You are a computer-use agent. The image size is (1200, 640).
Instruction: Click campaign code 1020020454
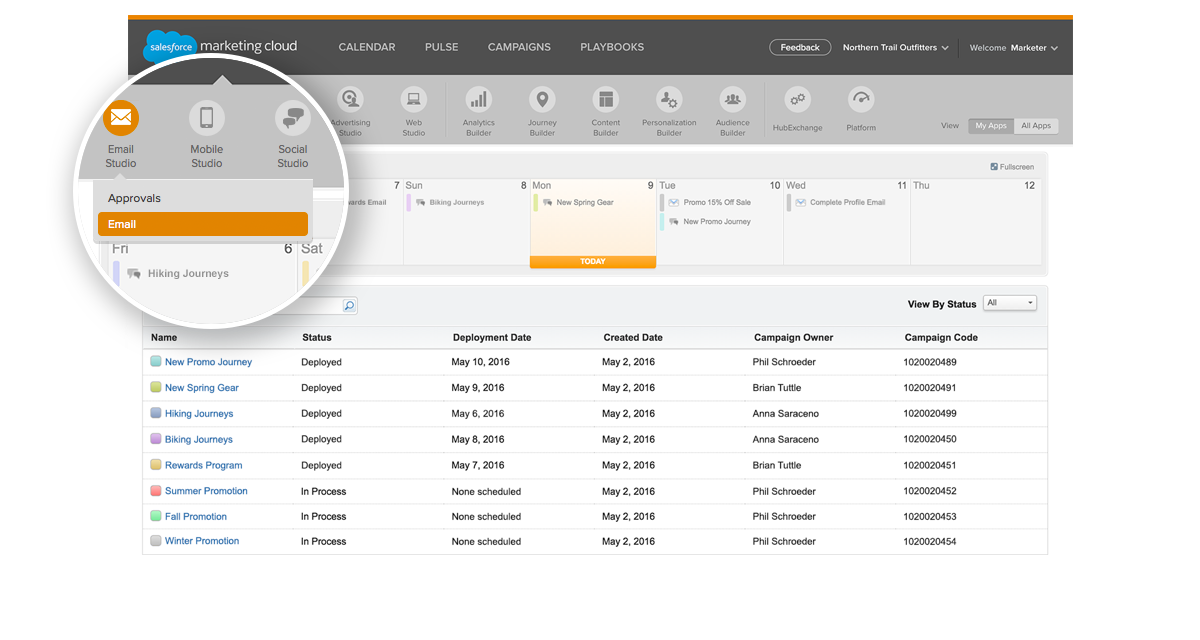point(930,541)
